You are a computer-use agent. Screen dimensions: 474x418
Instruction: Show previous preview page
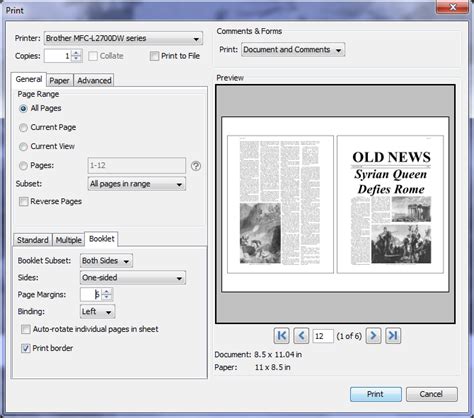pyautogui.click(x=301, y=335)
